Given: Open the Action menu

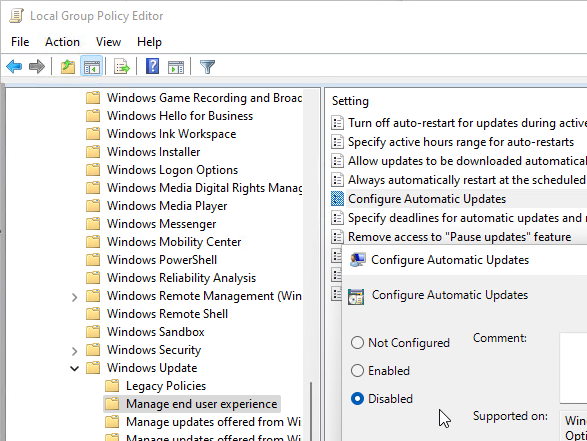Looking at the screenshot, I should [x=62, y=42].
